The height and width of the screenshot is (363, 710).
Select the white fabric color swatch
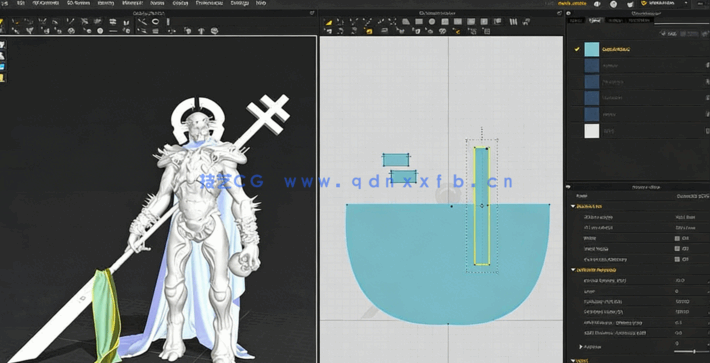click(x=592, y=131)
